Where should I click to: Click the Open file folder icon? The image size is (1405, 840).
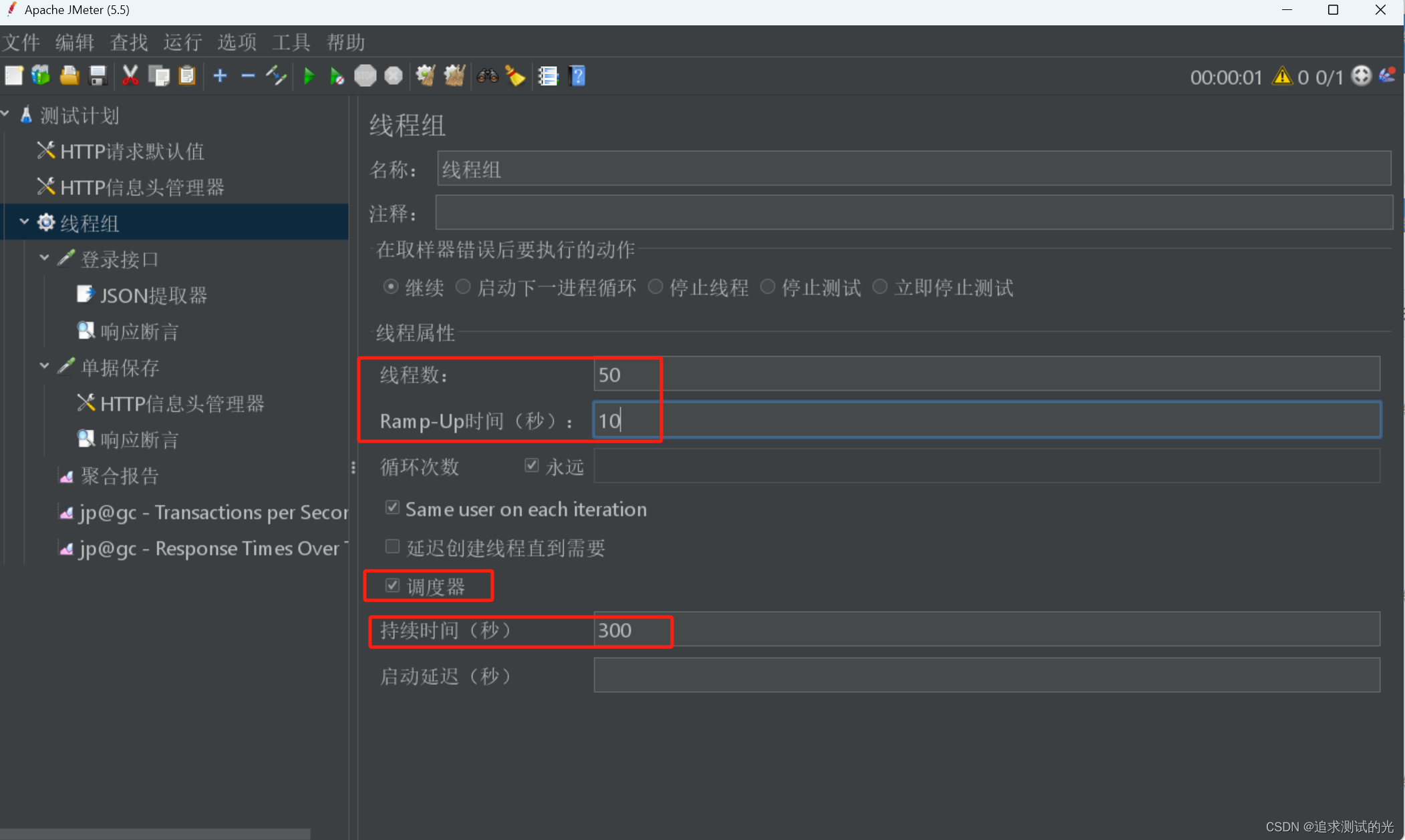click(69, 76)
